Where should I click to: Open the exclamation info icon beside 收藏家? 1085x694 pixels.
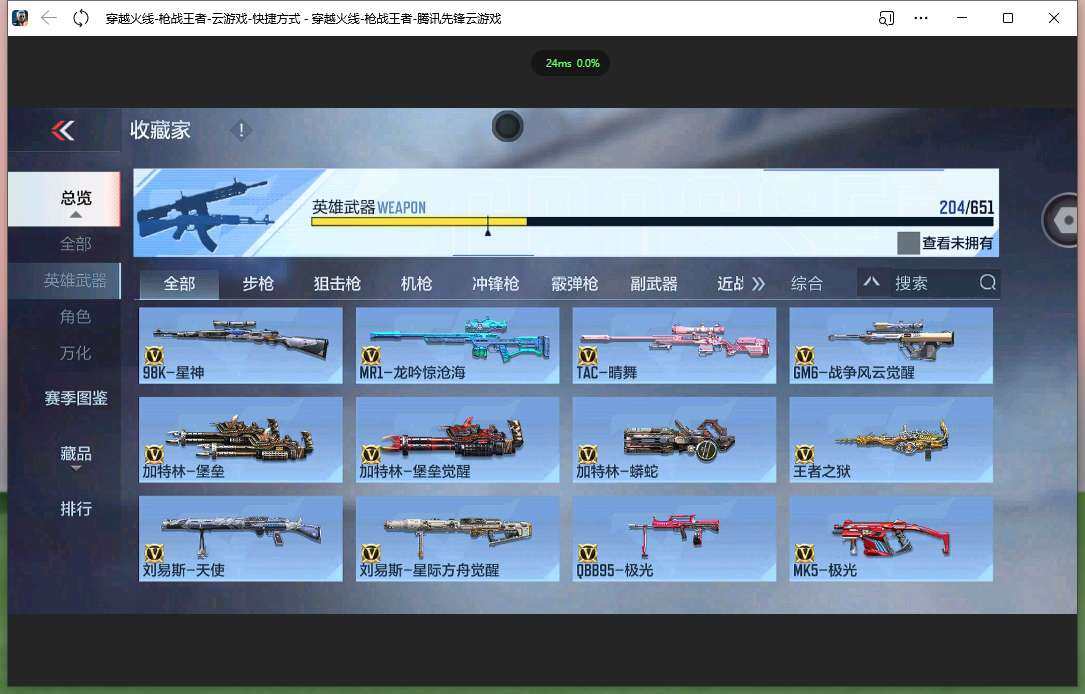[241, 130]
